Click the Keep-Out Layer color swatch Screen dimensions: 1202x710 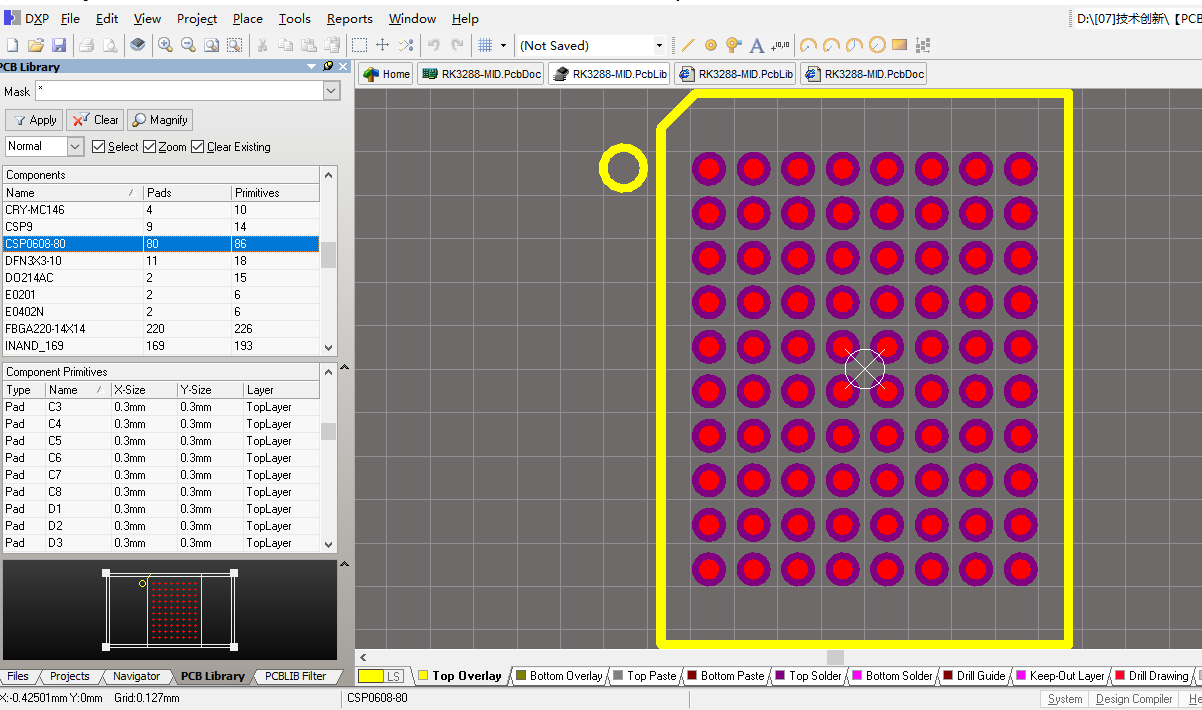(x=1021, y=676)
